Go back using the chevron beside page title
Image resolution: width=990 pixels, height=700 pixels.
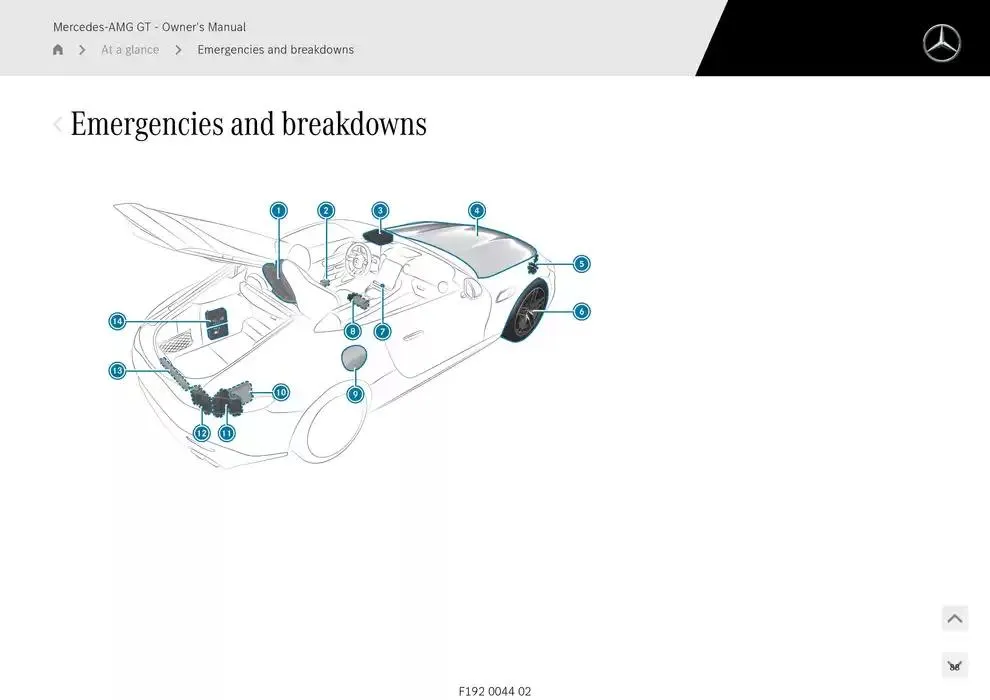point(58,125)
